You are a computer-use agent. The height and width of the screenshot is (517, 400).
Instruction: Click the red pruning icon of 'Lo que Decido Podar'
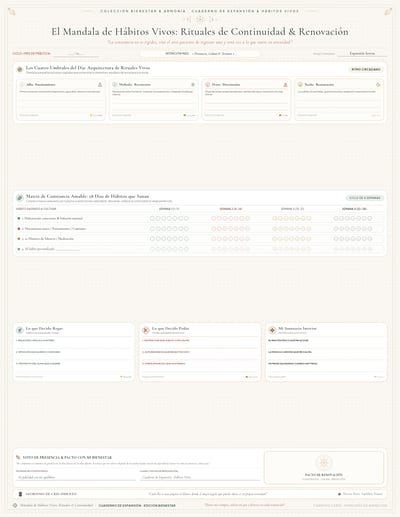(146, 330)
